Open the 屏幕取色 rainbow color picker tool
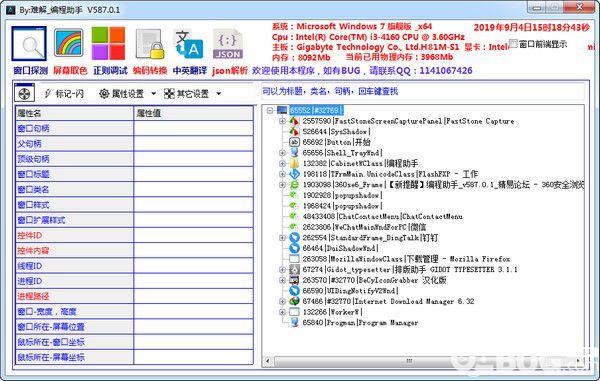Screen dimensions: 600x381 [x=68, y=43]
